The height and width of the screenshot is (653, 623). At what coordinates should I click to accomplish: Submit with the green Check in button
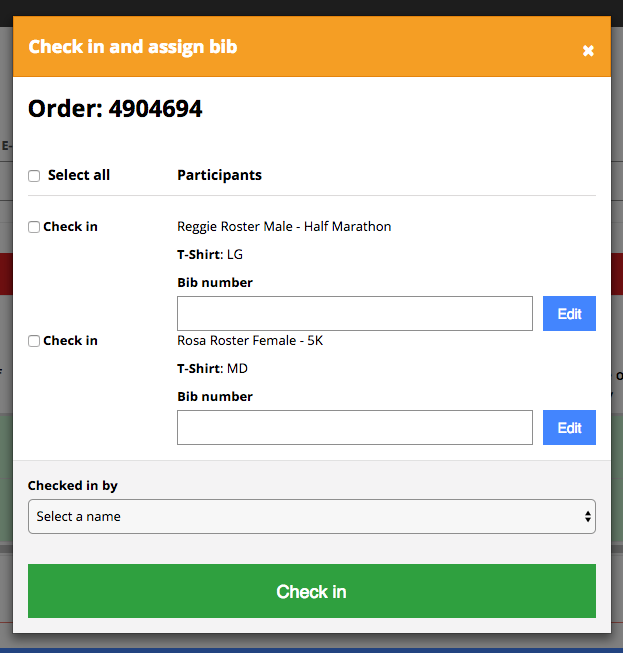311,592
